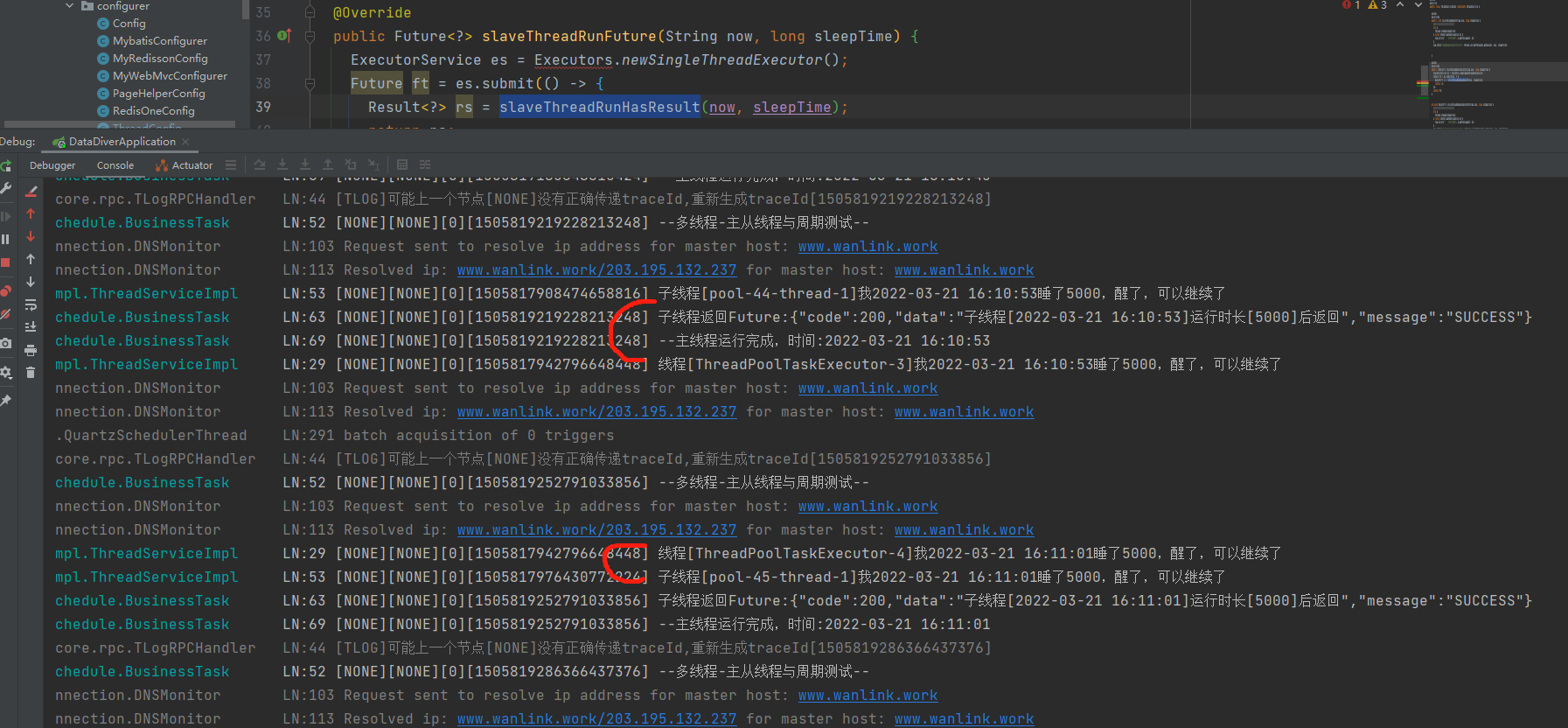Pause the program with the pause icon
Image resolution: width=1568 pixels, height=728 pixels.
coord(5,239)
